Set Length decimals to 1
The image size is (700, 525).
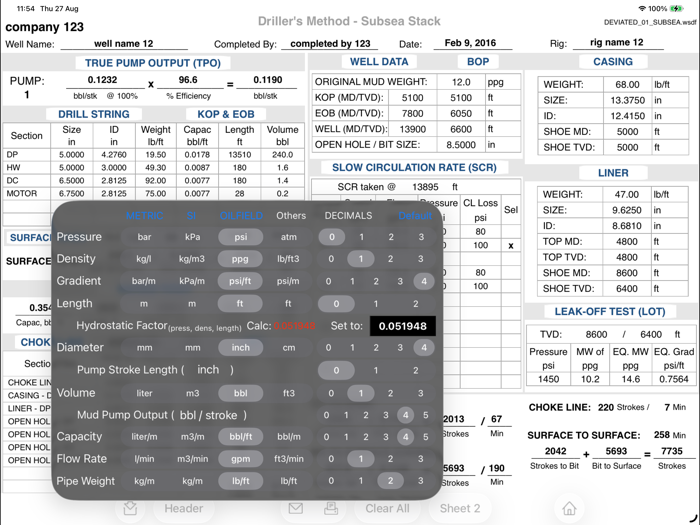click(x=376, y=304)
